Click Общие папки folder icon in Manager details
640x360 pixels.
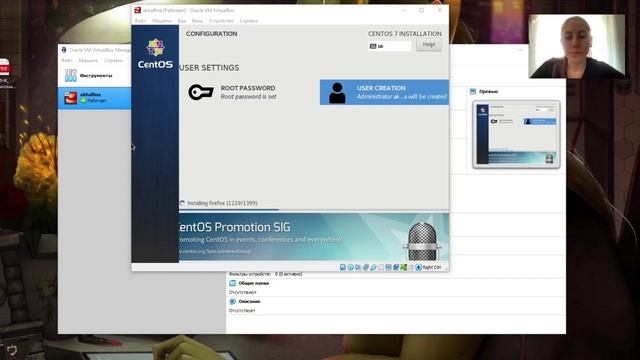point(232,283)
